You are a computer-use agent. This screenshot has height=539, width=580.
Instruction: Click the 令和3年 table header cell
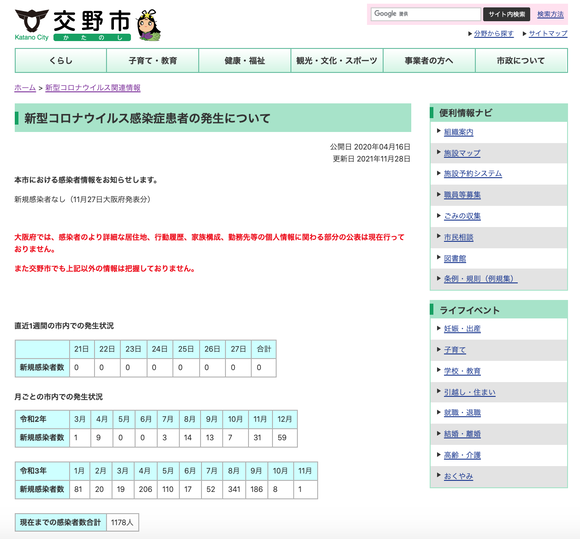click(42, 471)
